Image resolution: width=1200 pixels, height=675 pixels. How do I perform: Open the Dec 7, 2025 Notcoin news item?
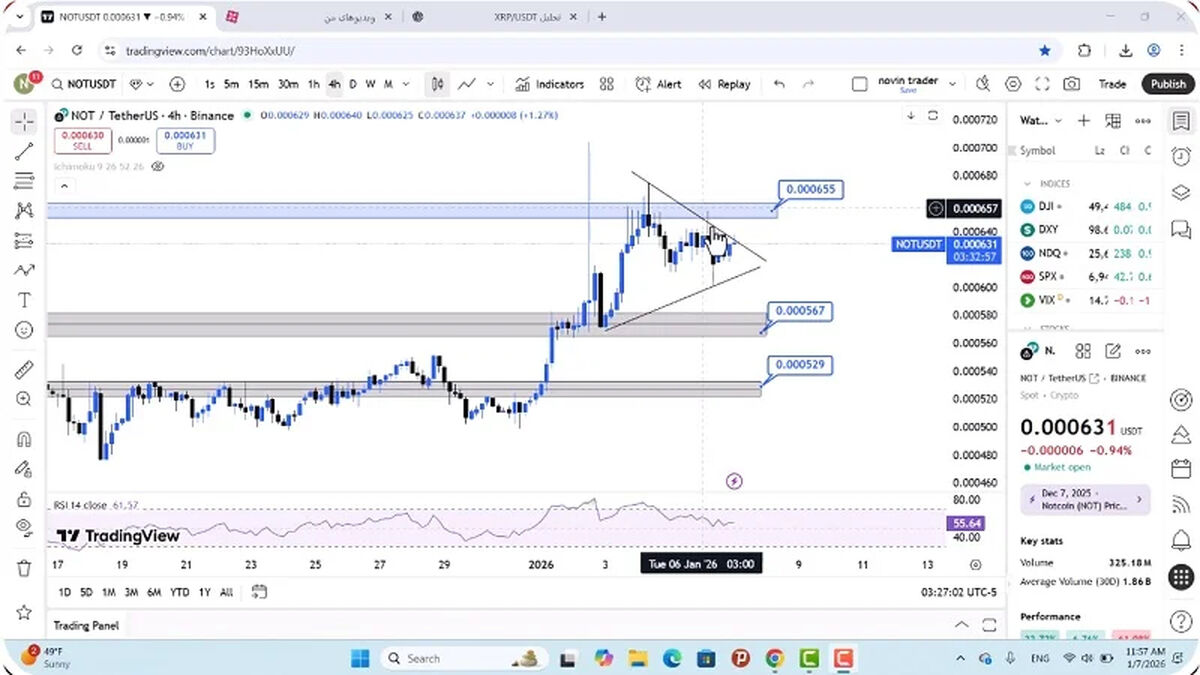click(x=1086, y=500)
